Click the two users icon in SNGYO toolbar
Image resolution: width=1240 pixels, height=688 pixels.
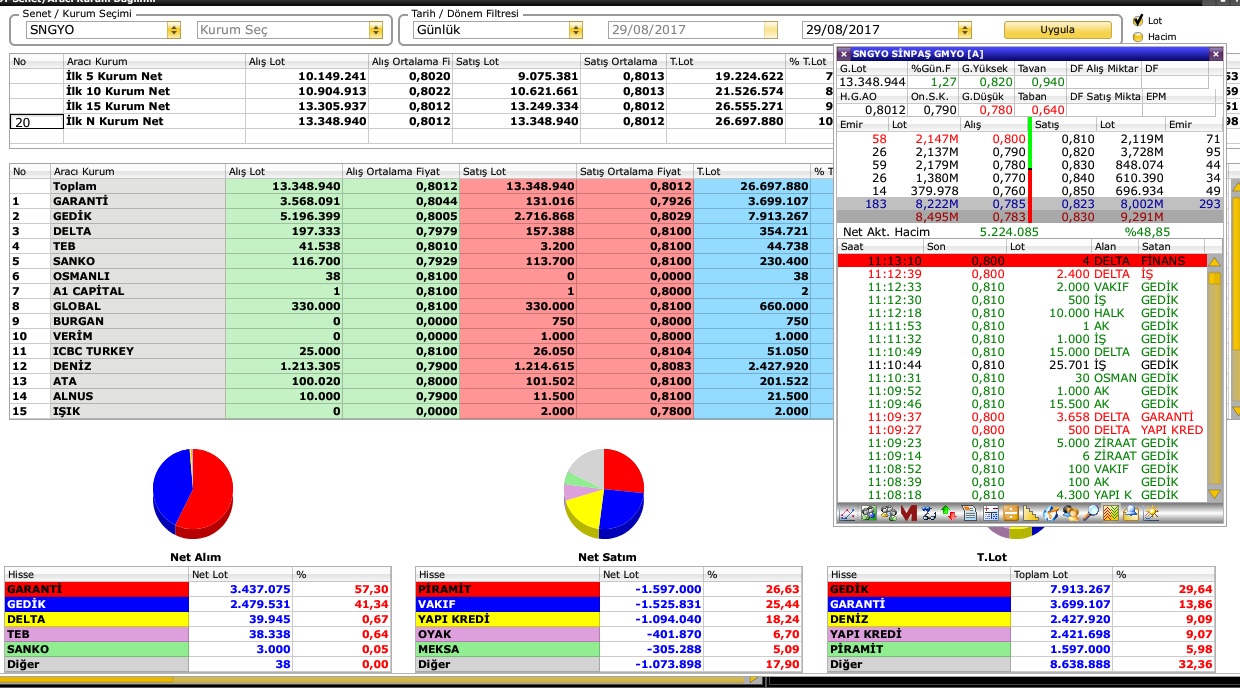click(1071, 514)
